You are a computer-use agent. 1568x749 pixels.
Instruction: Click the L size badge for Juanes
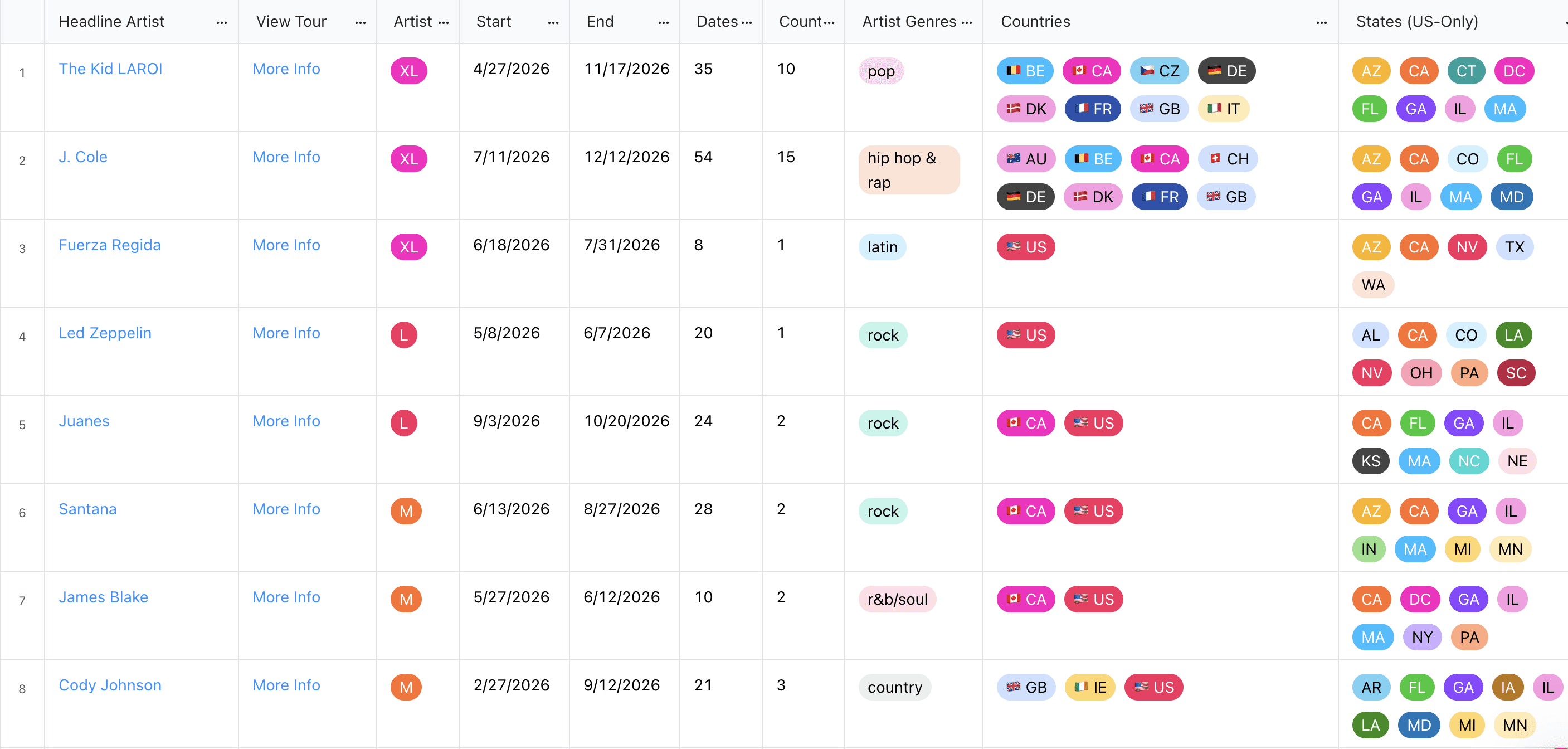pyautogui.click(x=403, y=423)
